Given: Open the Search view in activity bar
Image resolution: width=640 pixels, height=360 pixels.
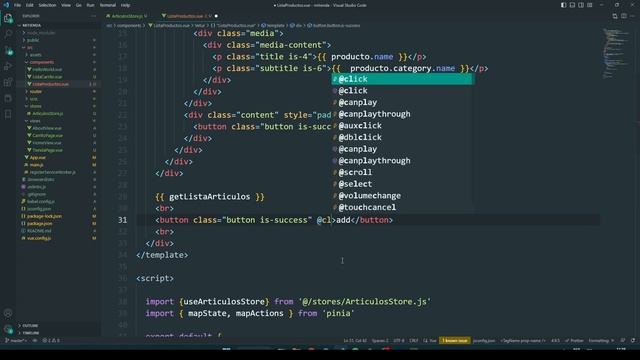Looking at the screenshot, I should click(x=8, y=34).
